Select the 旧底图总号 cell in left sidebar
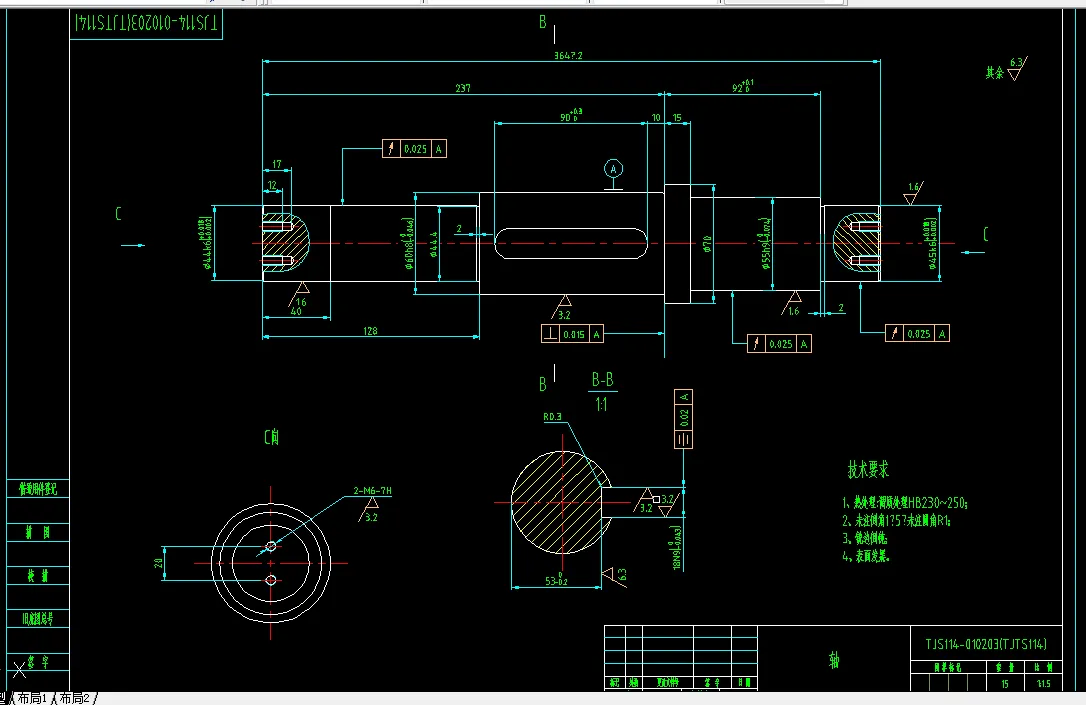 (x=38, y=618)
